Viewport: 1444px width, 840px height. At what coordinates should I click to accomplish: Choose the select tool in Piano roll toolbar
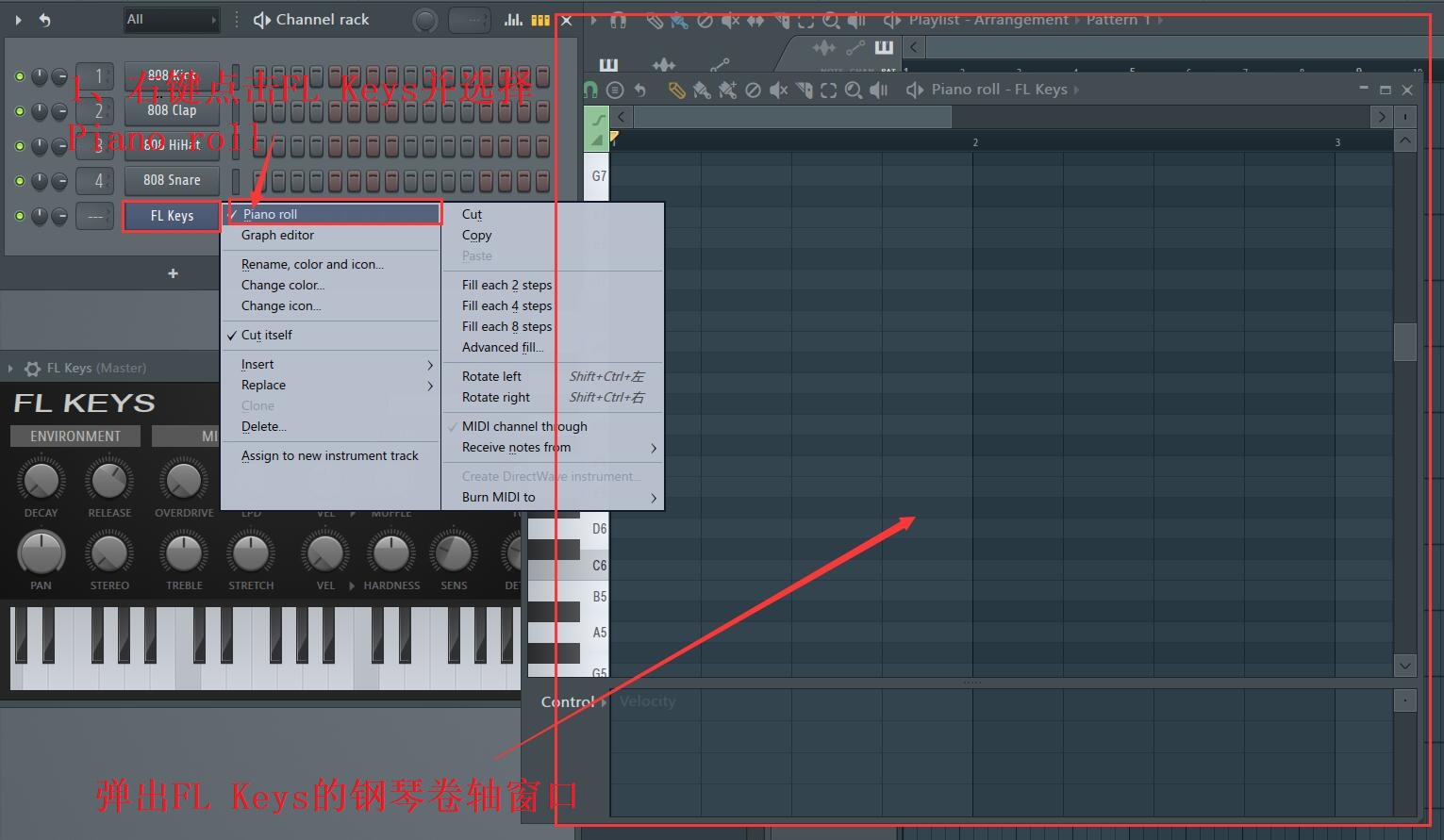tap(828, 90)
